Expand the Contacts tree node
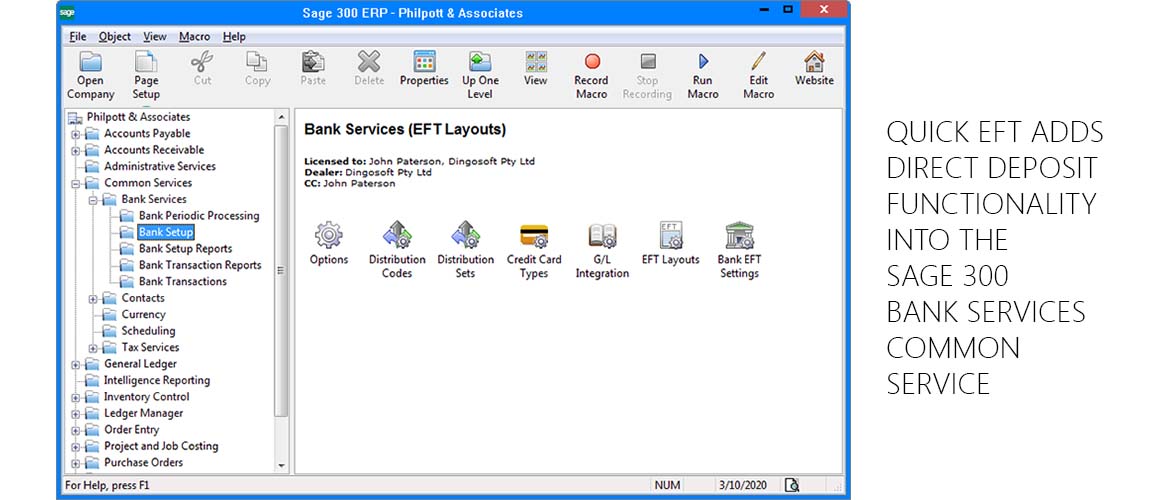 (x=93, y=299)
